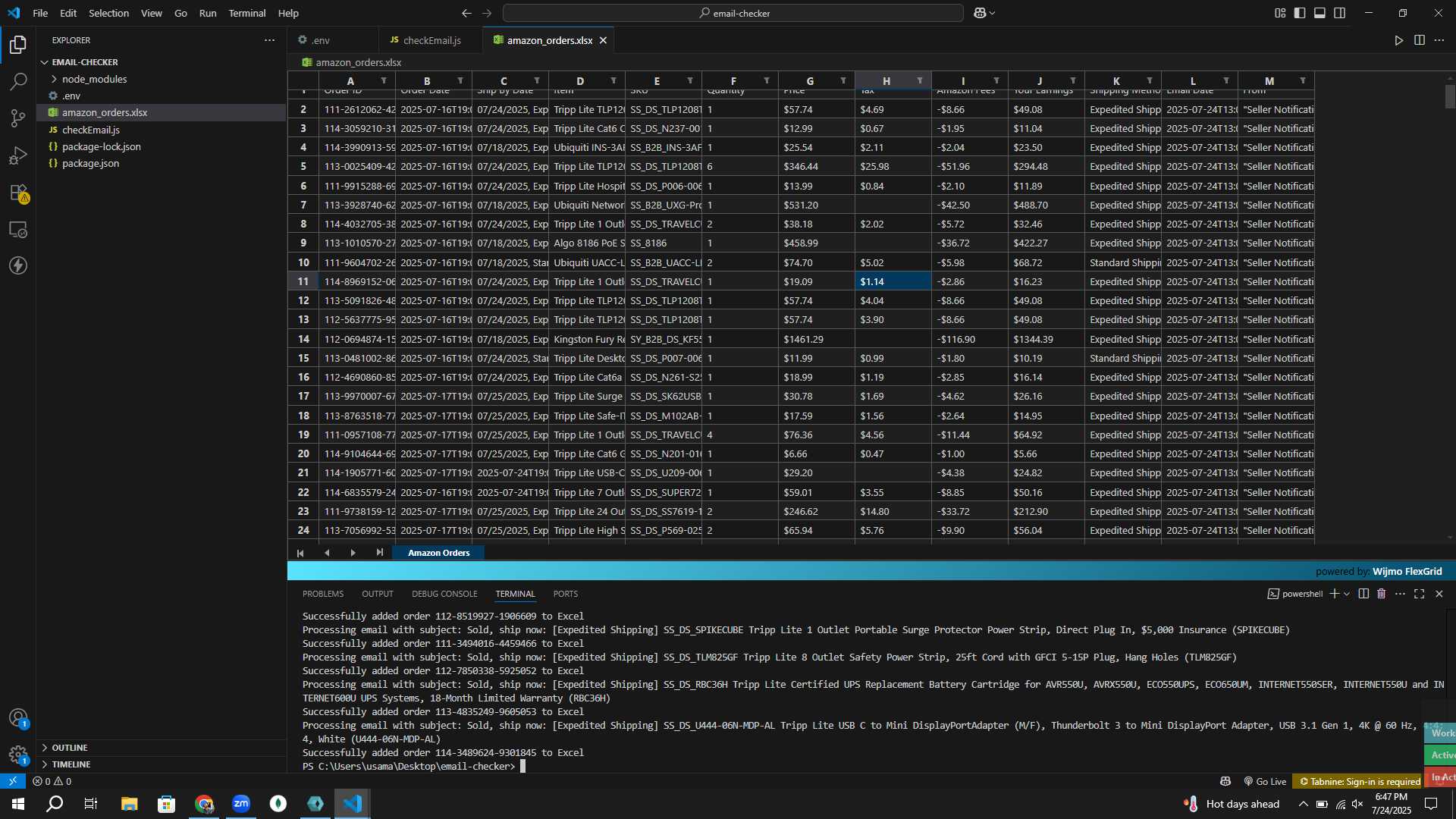Jump to first sheet navigation arrow
The width and height of the screenshot is (1456, 819).
pos(300,553)
